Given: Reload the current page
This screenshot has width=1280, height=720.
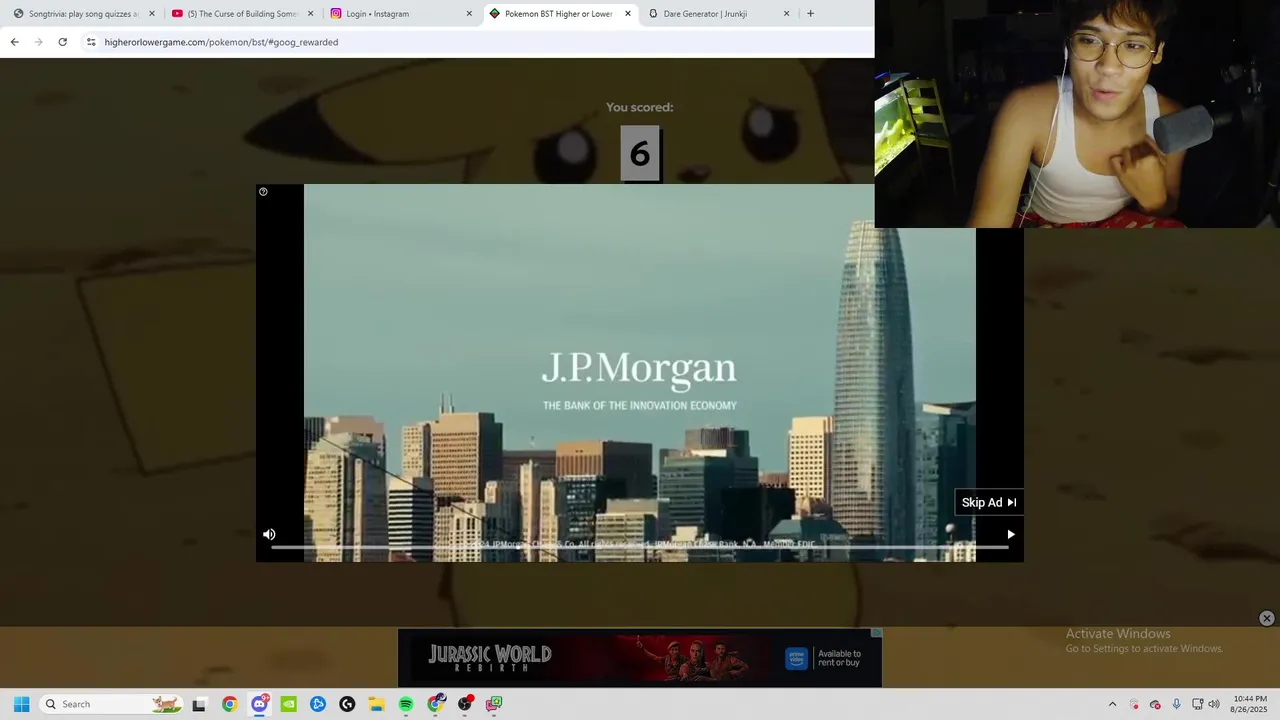Looking at the screenshot, I should [x=62, y=42].
